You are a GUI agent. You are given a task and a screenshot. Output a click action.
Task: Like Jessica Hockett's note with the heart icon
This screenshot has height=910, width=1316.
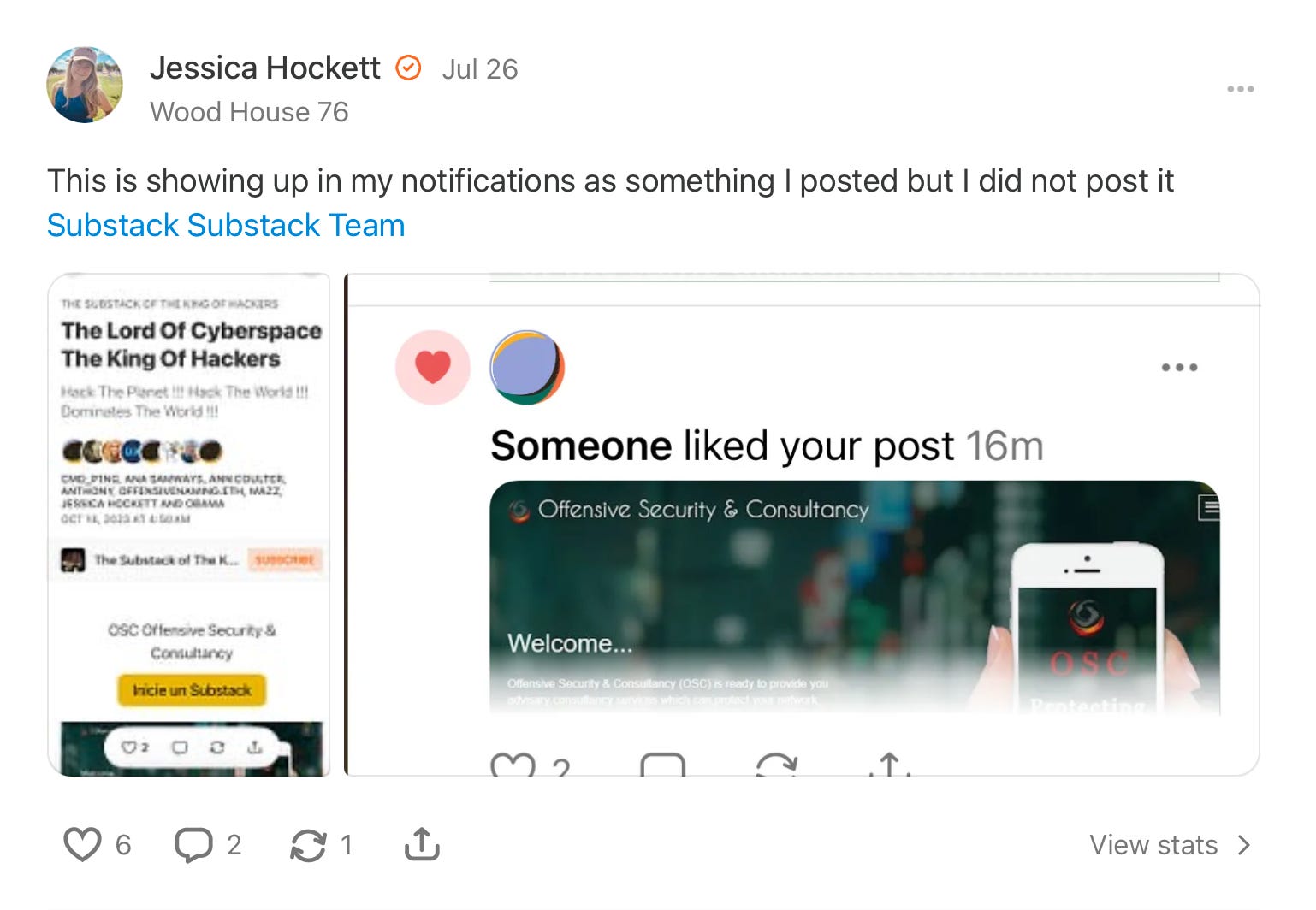83,845
